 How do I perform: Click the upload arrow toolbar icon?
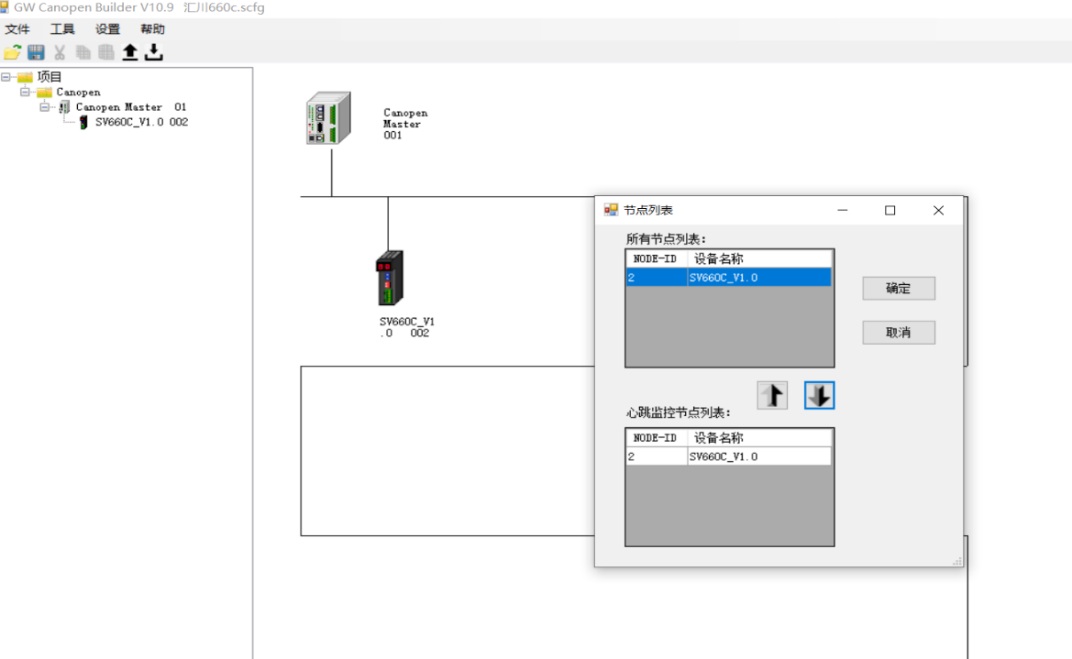pyautogui.click(x=130, y=52)
